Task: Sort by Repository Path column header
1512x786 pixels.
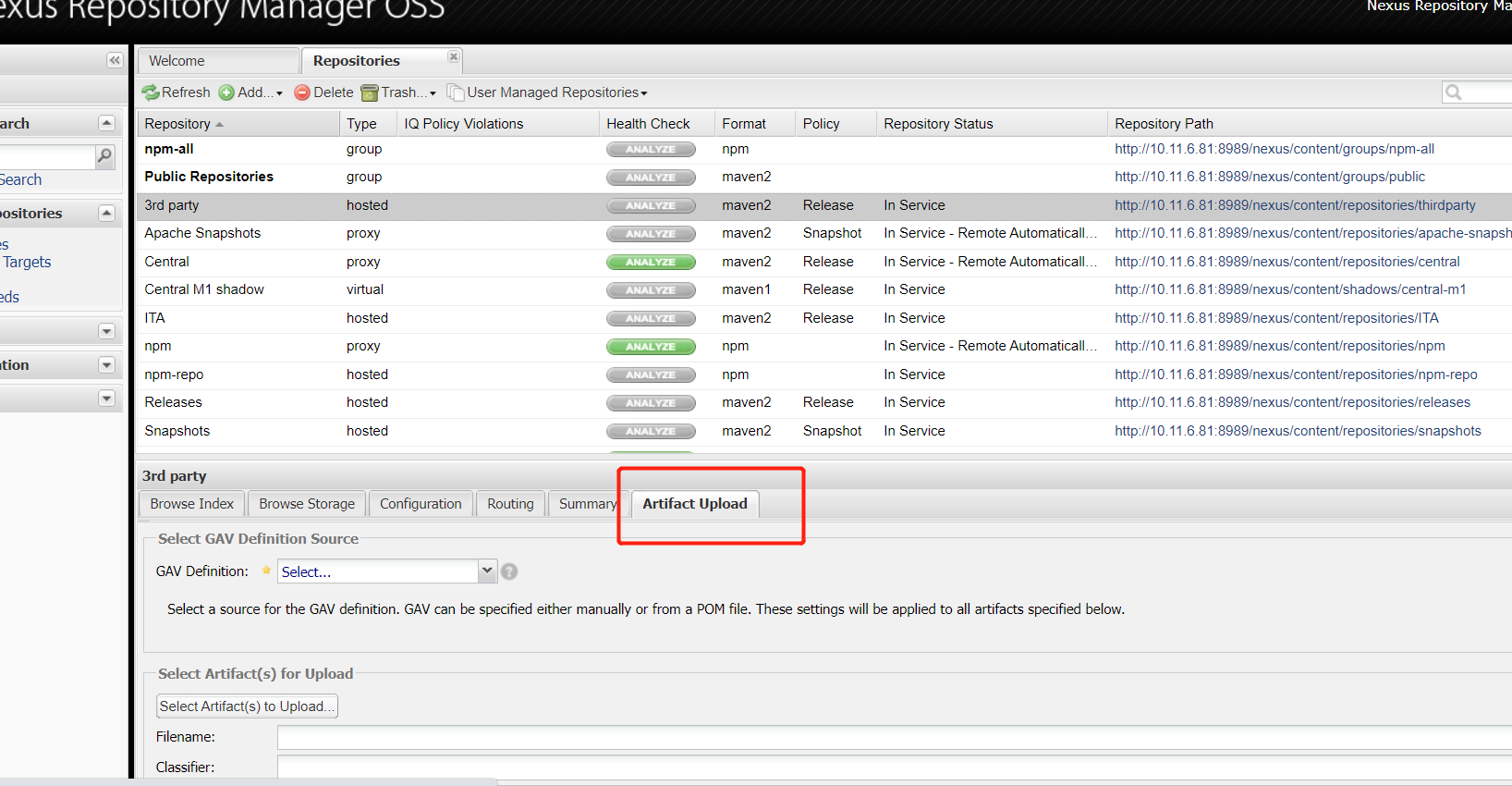Action: click(x=1309, y=124)
